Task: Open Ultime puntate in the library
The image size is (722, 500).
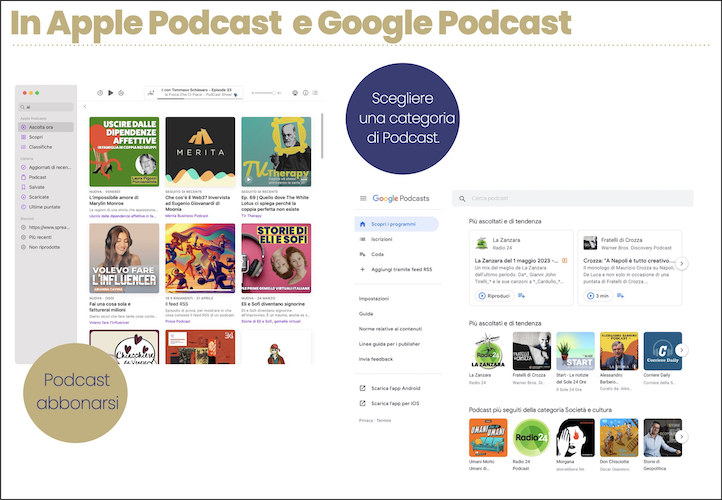Action: [46, 207]
